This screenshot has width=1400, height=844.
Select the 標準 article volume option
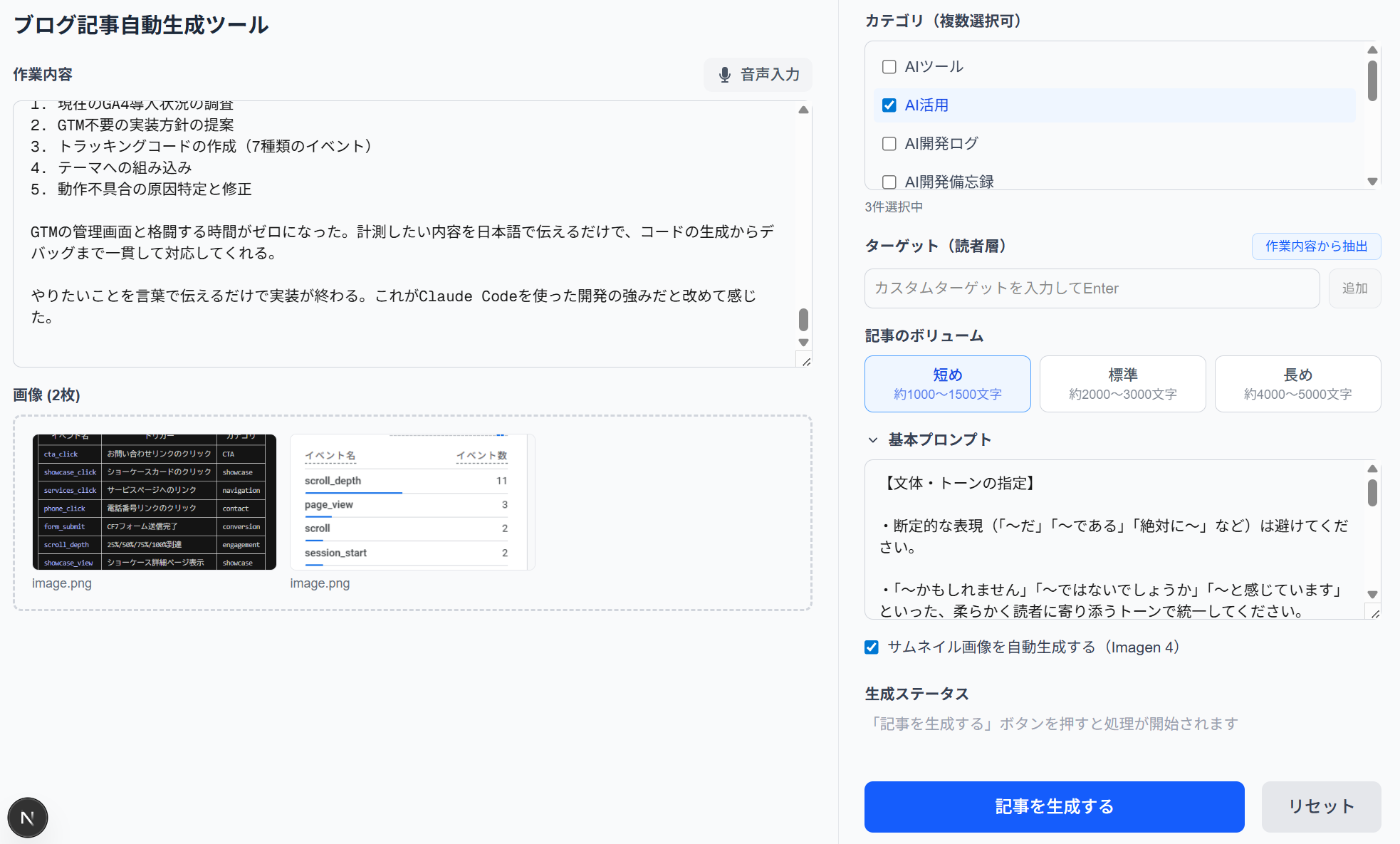pyautogui.click(x=1122, y=384)
